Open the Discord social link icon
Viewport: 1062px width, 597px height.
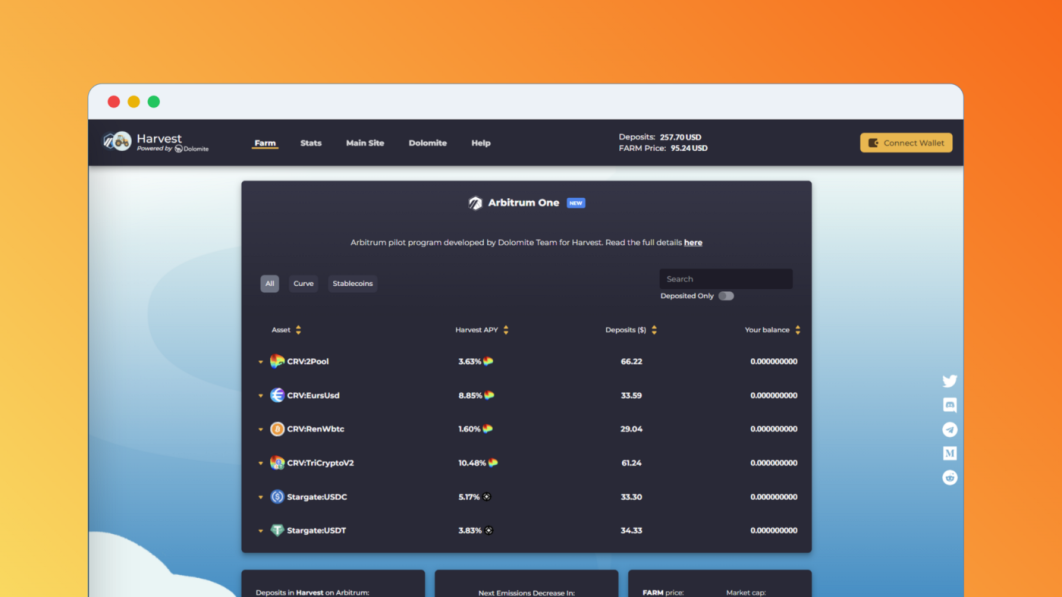(950, 405)
